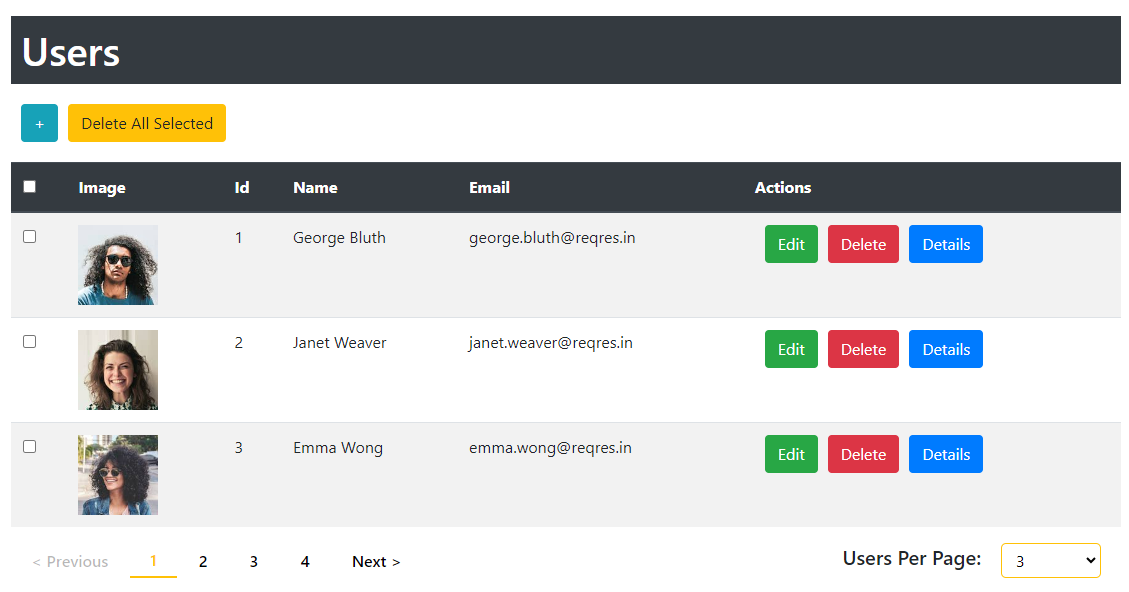This screenshot has width=1129, height=592.
Task: Select the checkbox for George Bluth
Action: tap(29, 237)
